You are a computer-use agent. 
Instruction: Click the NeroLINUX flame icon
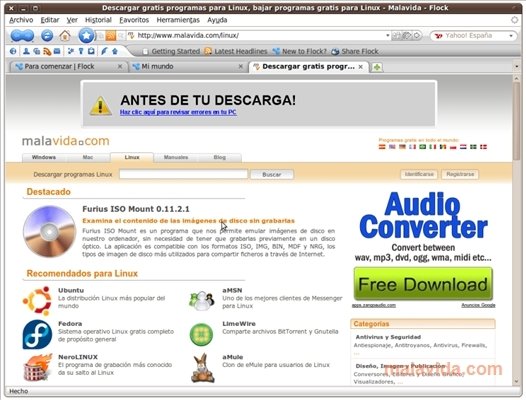[37, 367]
